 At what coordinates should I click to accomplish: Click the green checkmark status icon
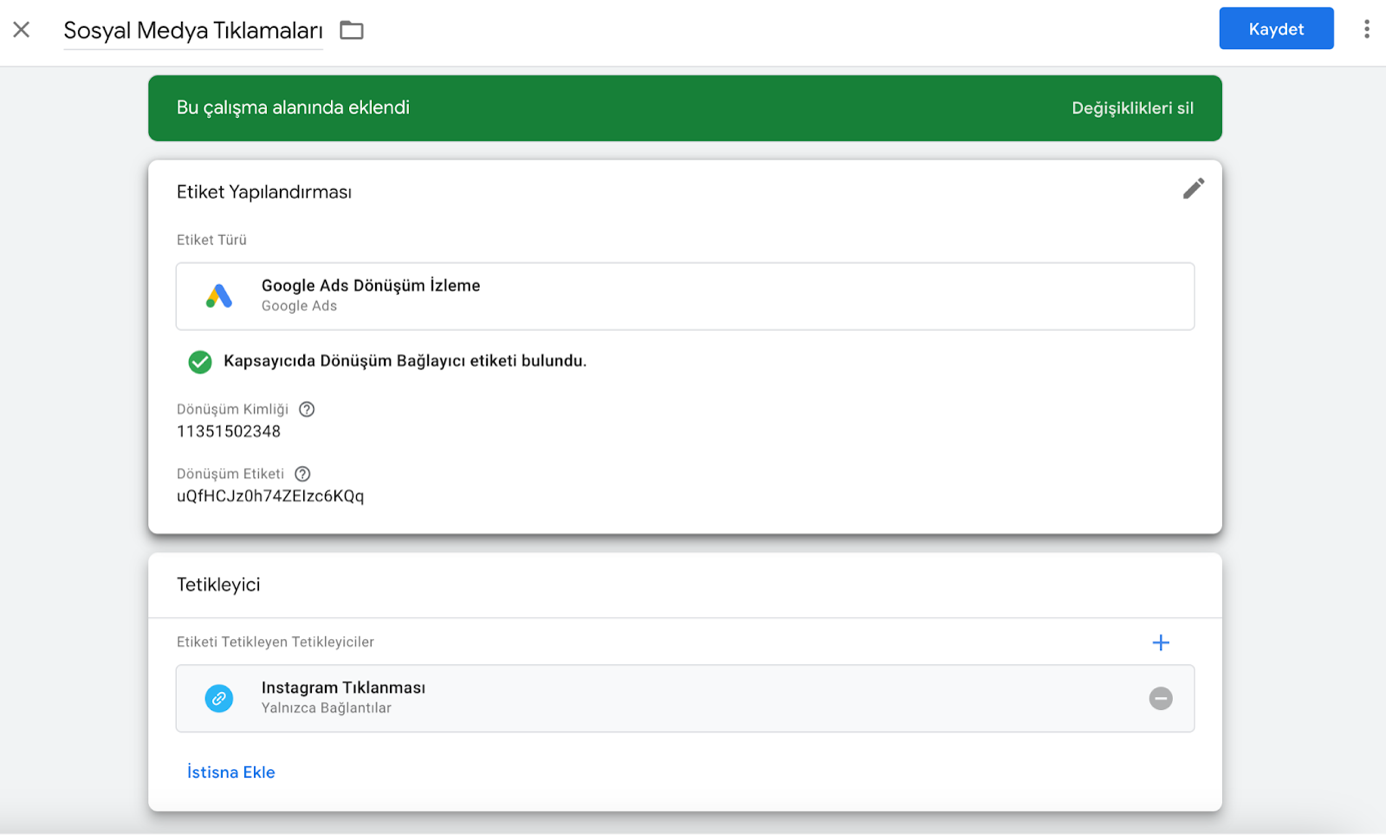coord(200,362)
